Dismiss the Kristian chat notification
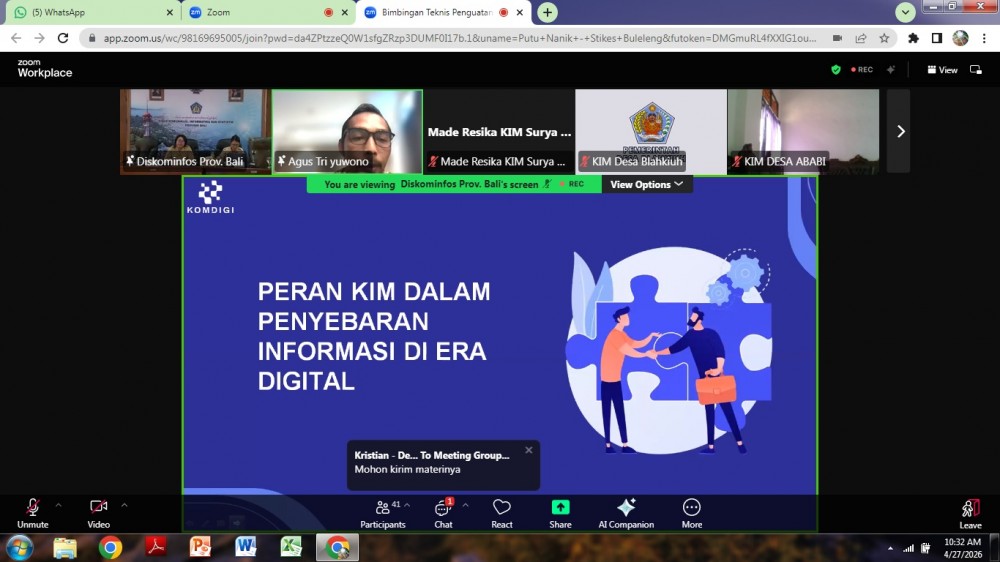The height and width of the screenshot is (562, 1000). point(529,450)
